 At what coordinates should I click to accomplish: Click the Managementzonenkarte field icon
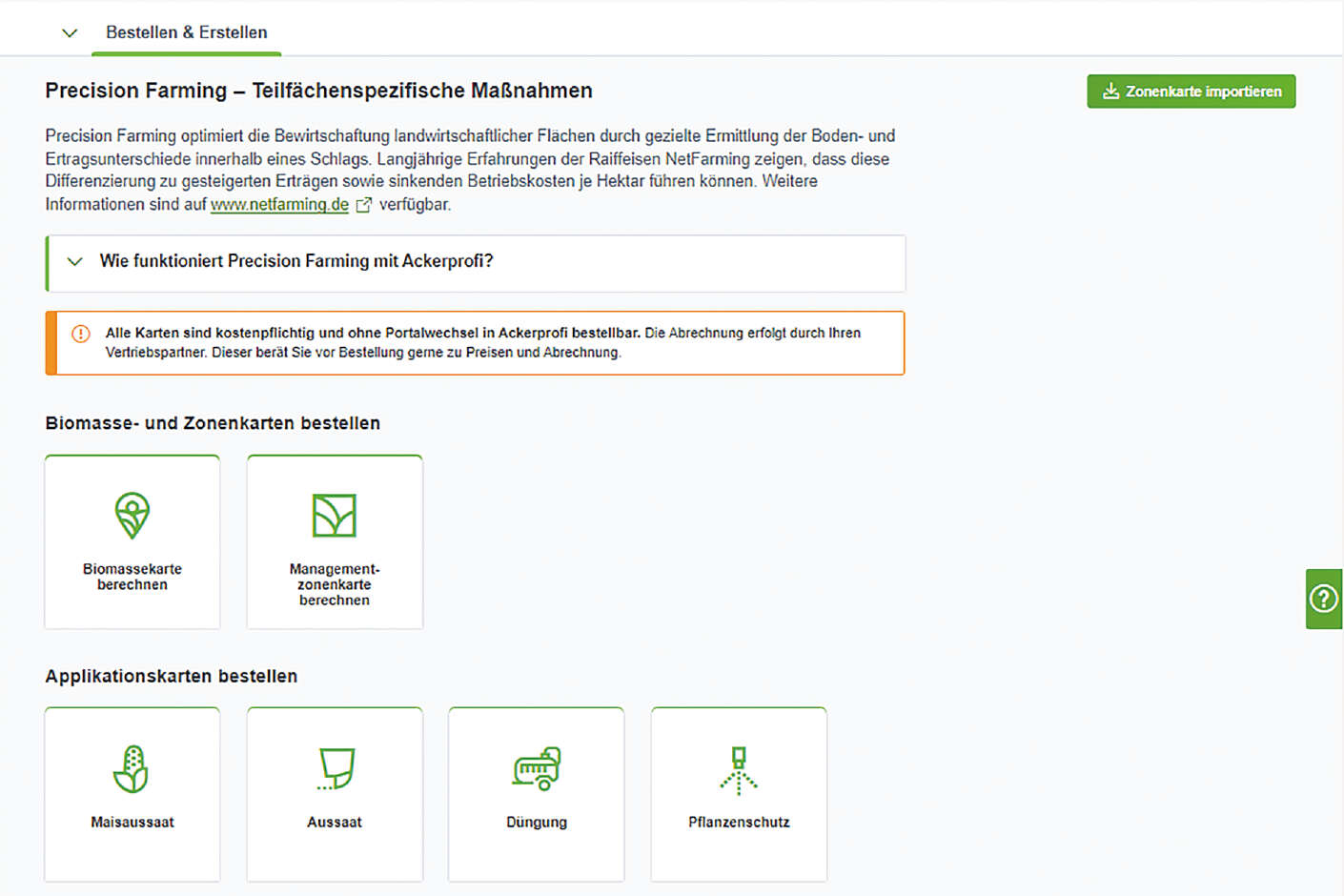click(335, 516)
